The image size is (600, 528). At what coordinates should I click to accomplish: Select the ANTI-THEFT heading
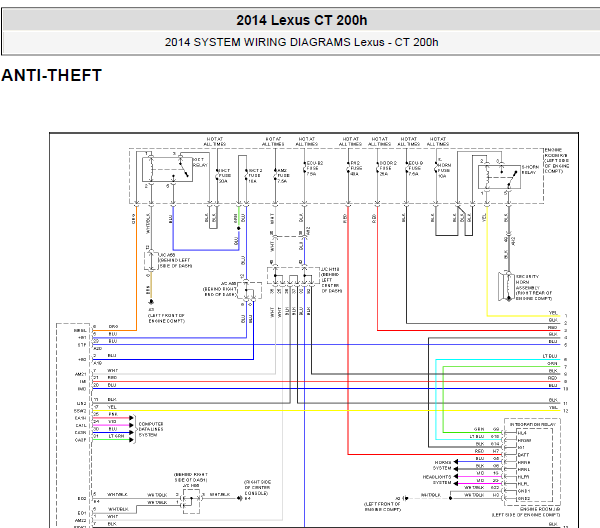(52, 75)
